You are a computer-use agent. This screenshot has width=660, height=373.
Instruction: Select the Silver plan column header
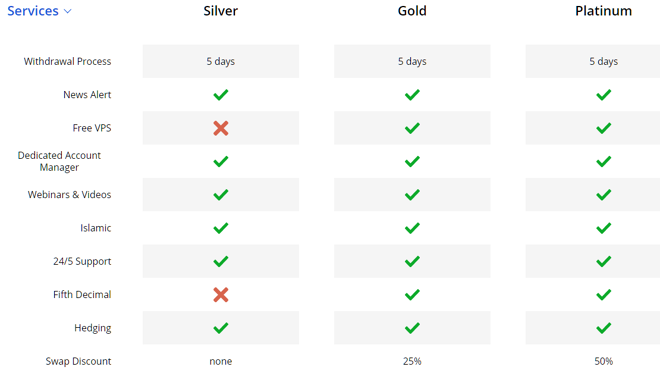[x=221, y=11]
